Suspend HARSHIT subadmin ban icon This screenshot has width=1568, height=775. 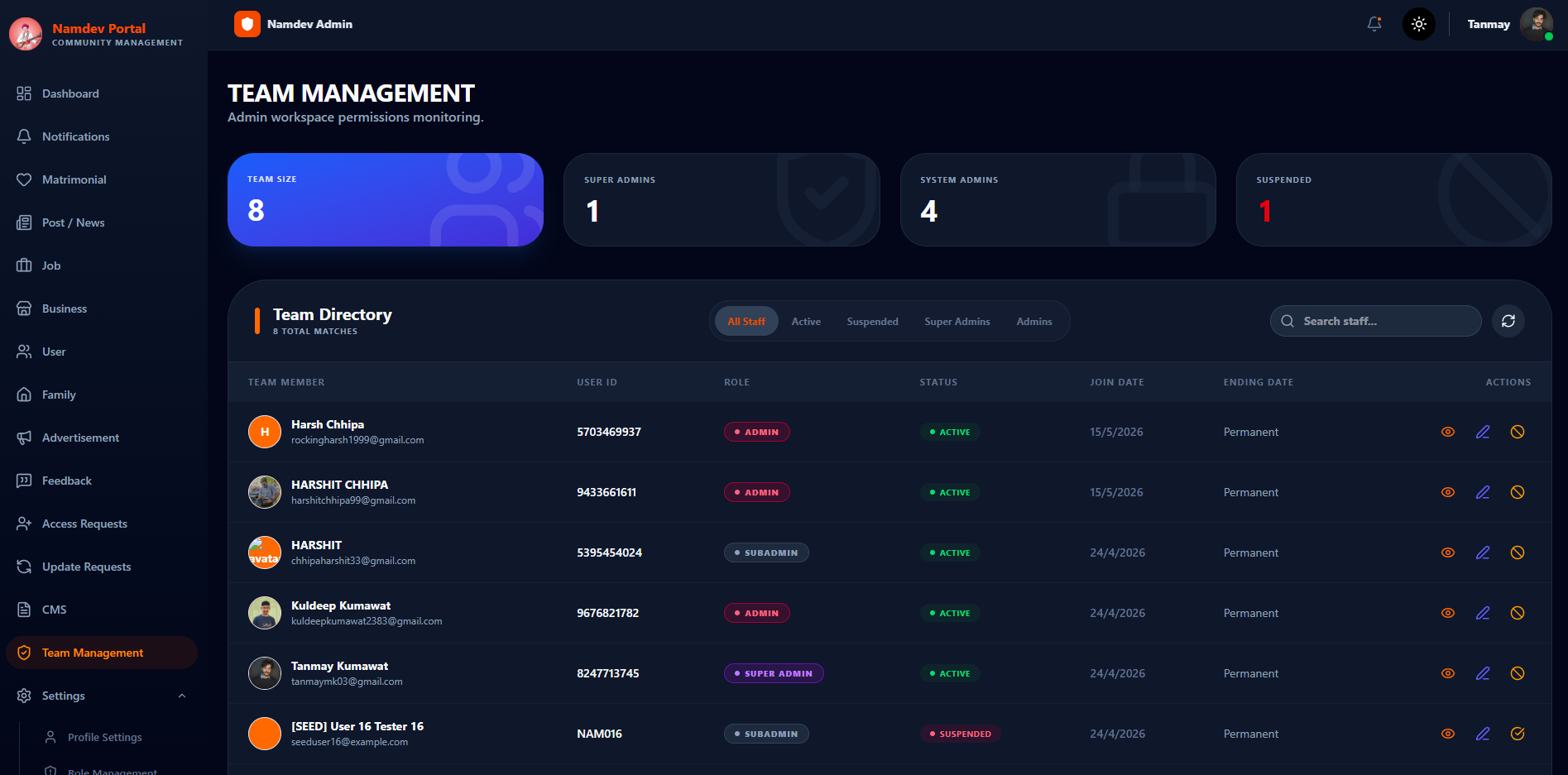coord(1518,553)
